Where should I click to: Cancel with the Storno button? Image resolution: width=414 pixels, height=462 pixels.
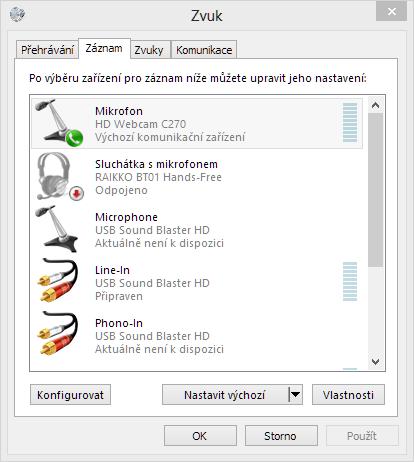click(x=281, y=436)
